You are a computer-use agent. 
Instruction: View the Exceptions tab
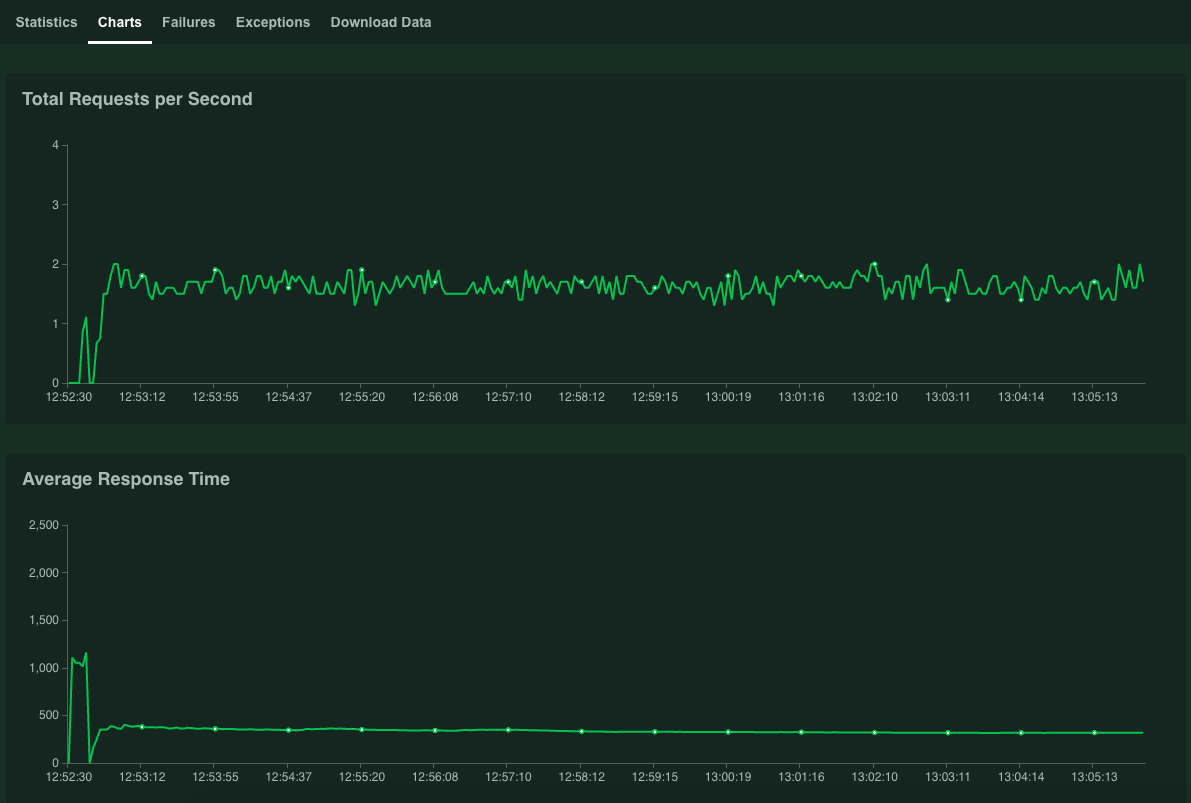[x=272, y=21]
